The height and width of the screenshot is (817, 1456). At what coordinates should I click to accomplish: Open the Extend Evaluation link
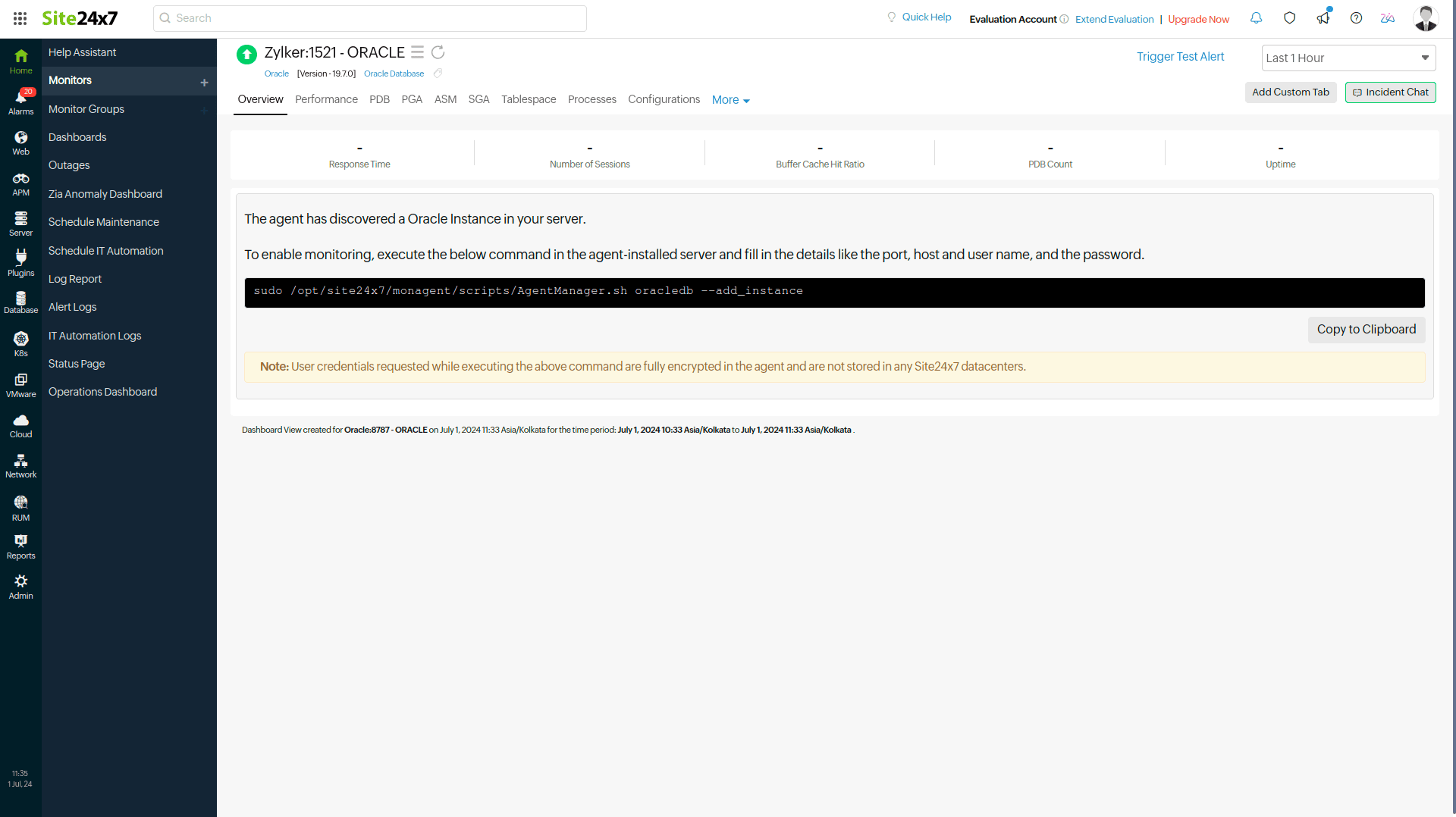[x=1113, y=19]
